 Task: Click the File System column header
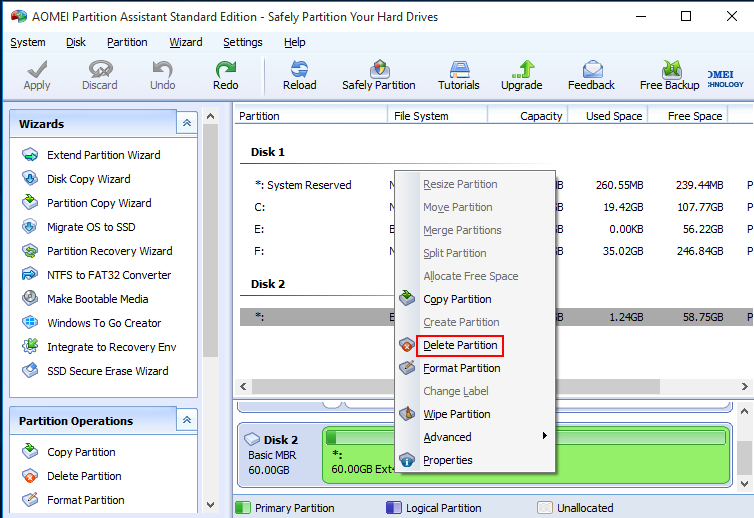click(x=438, y=116)
